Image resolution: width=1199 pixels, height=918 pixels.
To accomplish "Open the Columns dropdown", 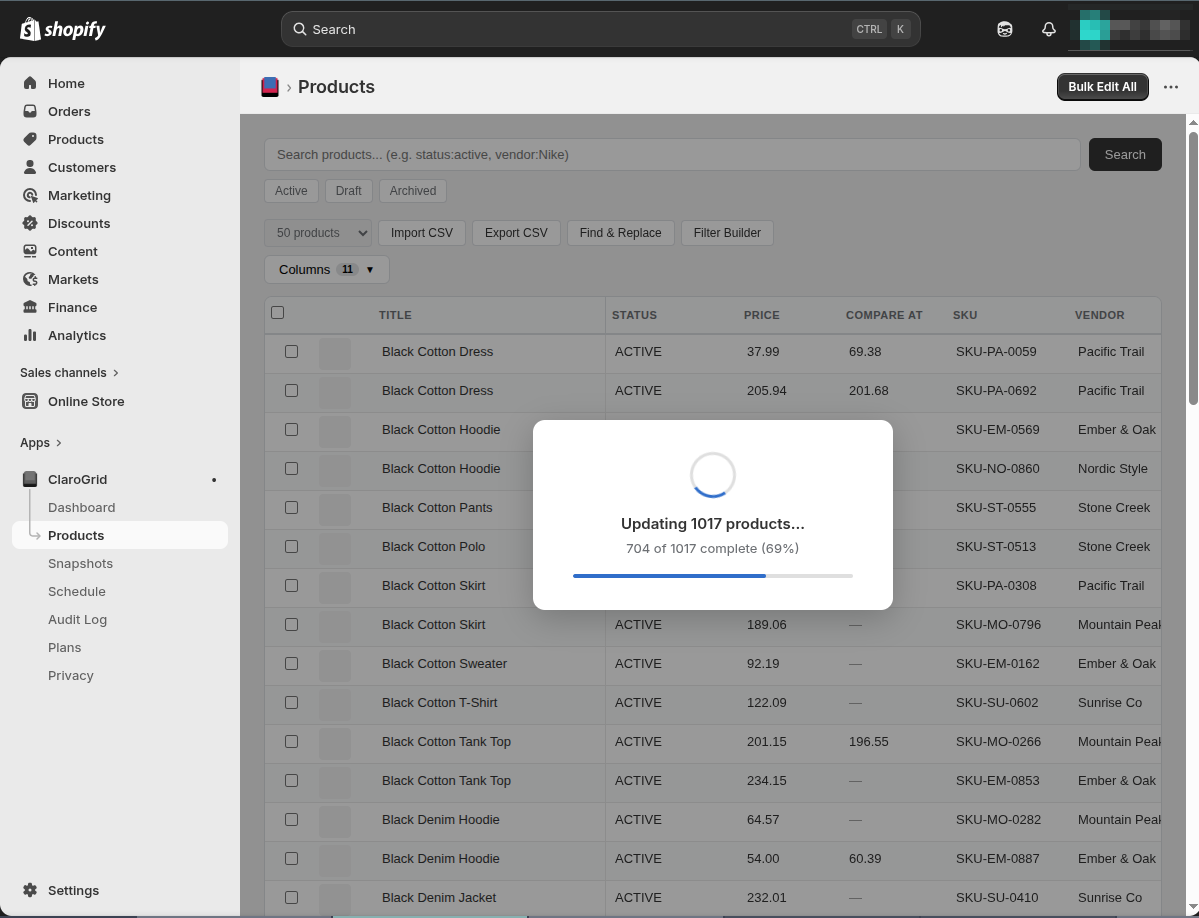I will coord(326,269).
